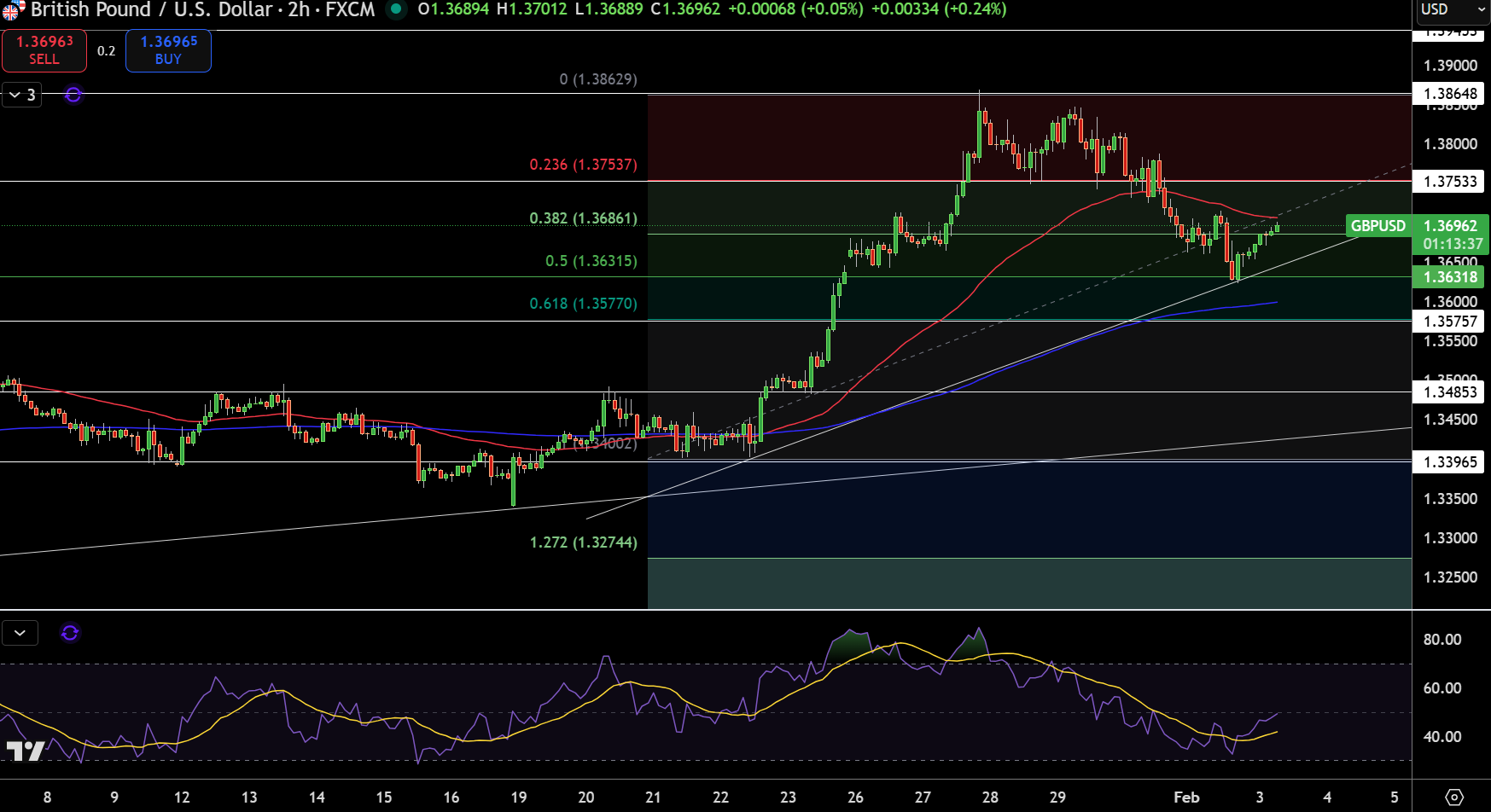
Task: Click the Feb date on time axis
Action: point(1186,797)
